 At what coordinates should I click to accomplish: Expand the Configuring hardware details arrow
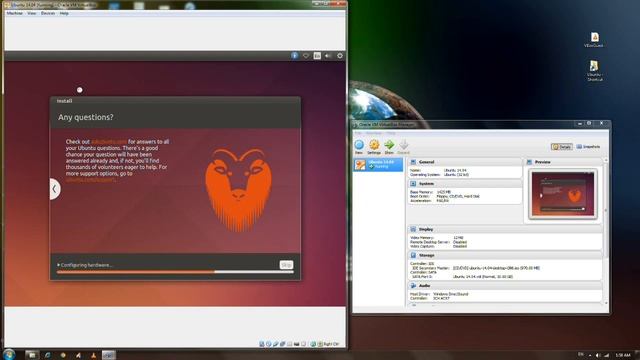(x=58, y=265)
